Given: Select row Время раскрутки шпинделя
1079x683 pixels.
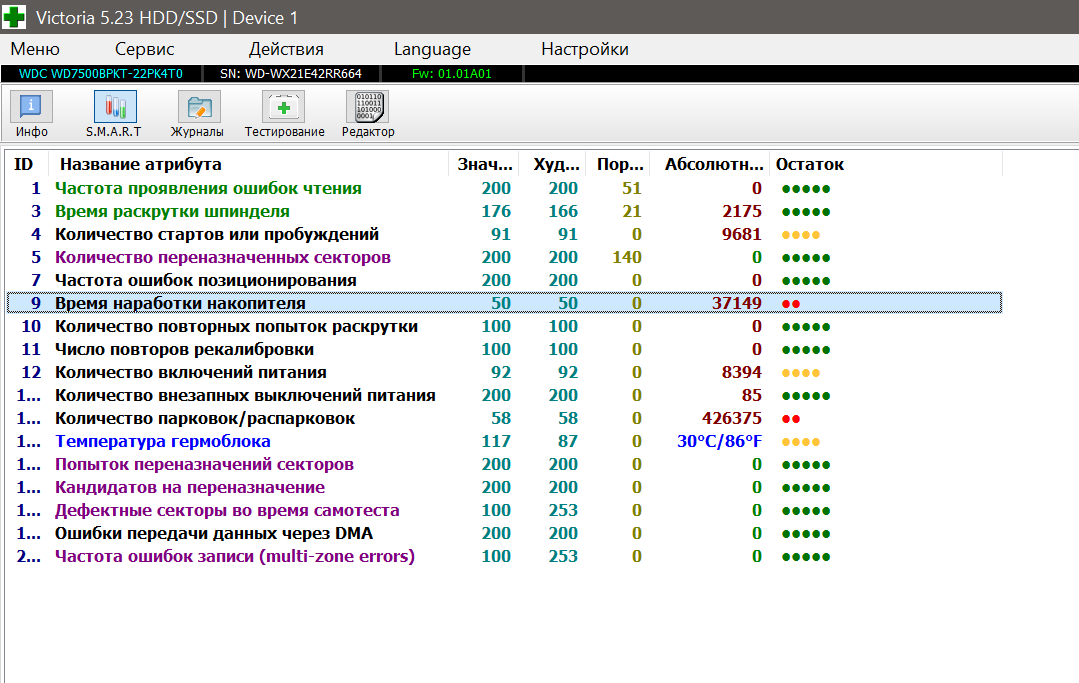Looking at the screenshot, I should [504, 211].
